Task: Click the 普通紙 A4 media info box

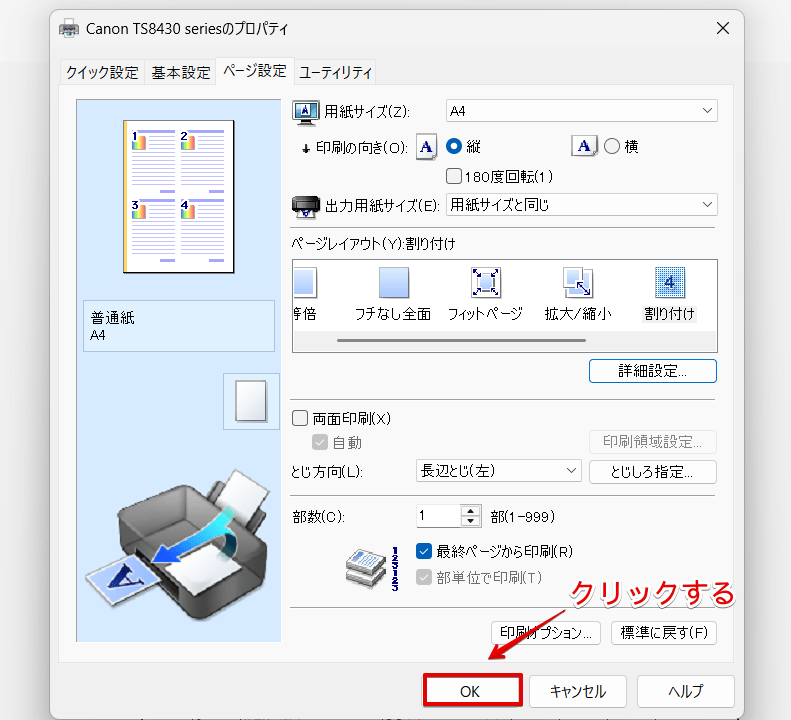Action: (x=179, y=326)
